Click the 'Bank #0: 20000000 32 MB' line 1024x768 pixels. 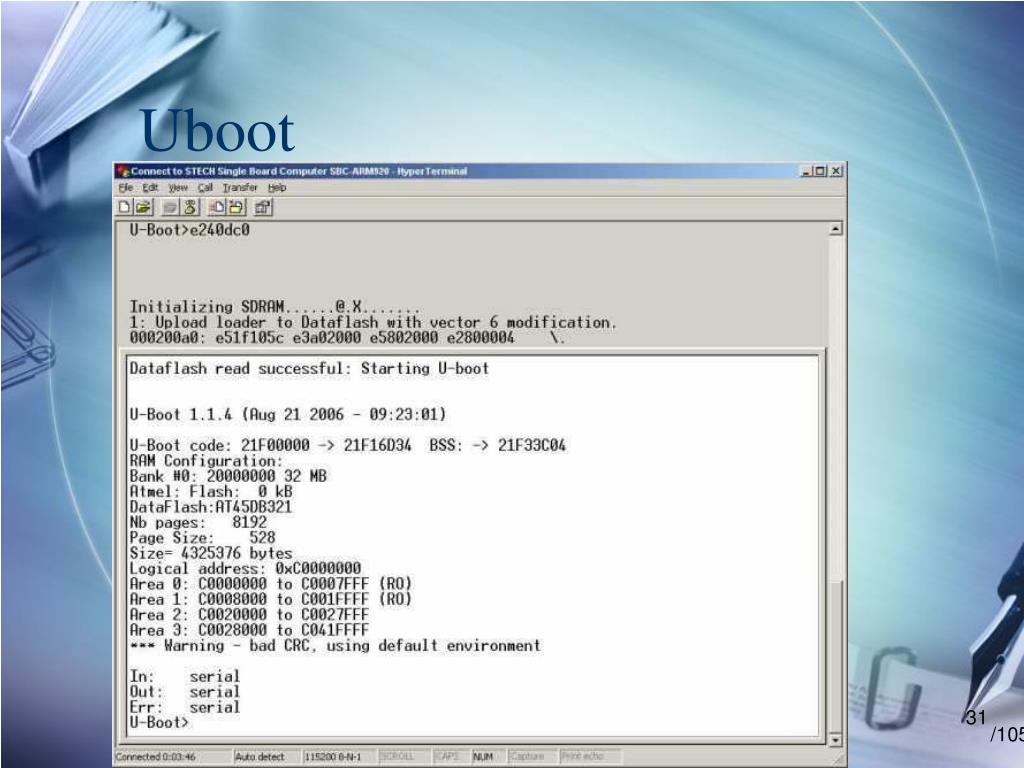(x=228, y=476)
